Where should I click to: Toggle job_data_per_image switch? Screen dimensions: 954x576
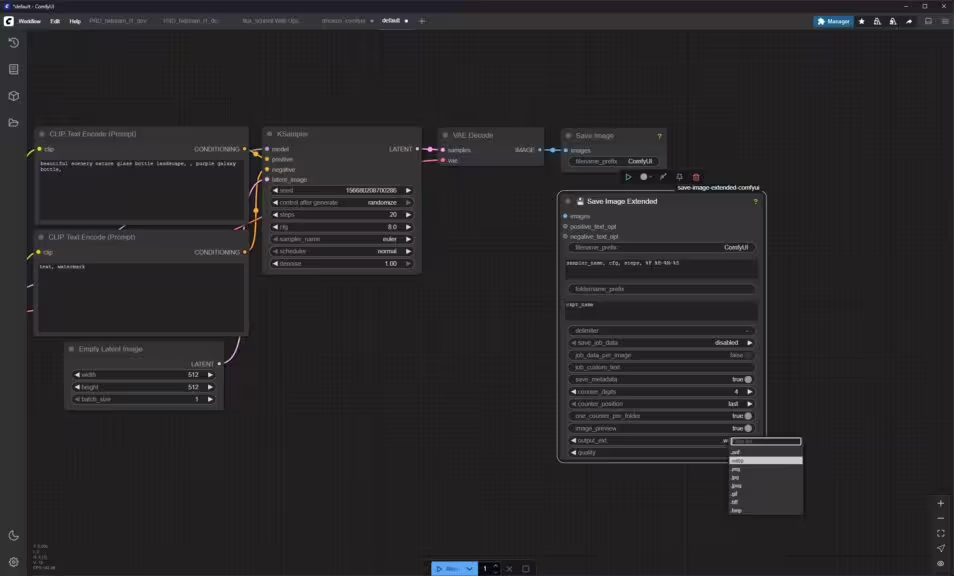click(748, 355)
